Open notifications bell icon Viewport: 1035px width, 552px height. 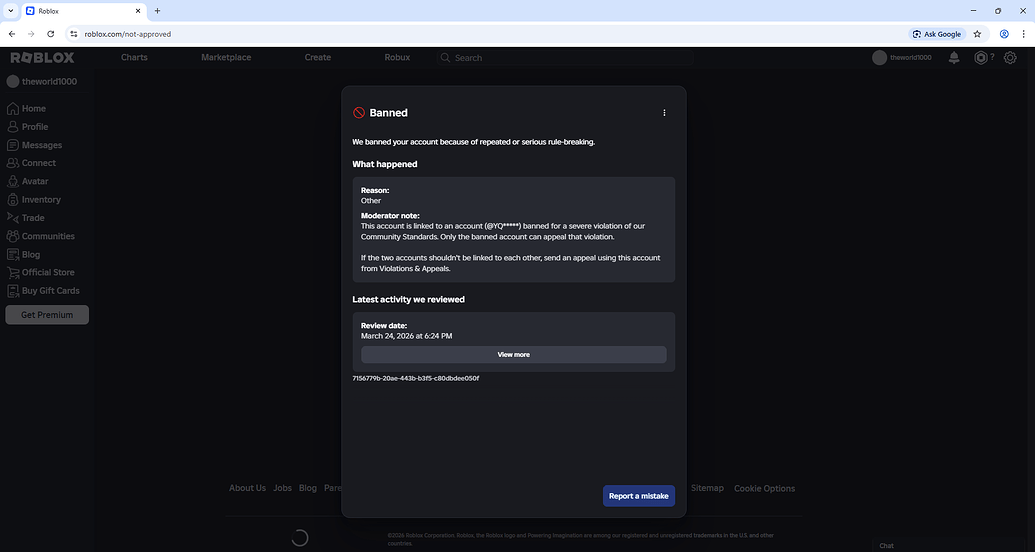click(954, 58)
